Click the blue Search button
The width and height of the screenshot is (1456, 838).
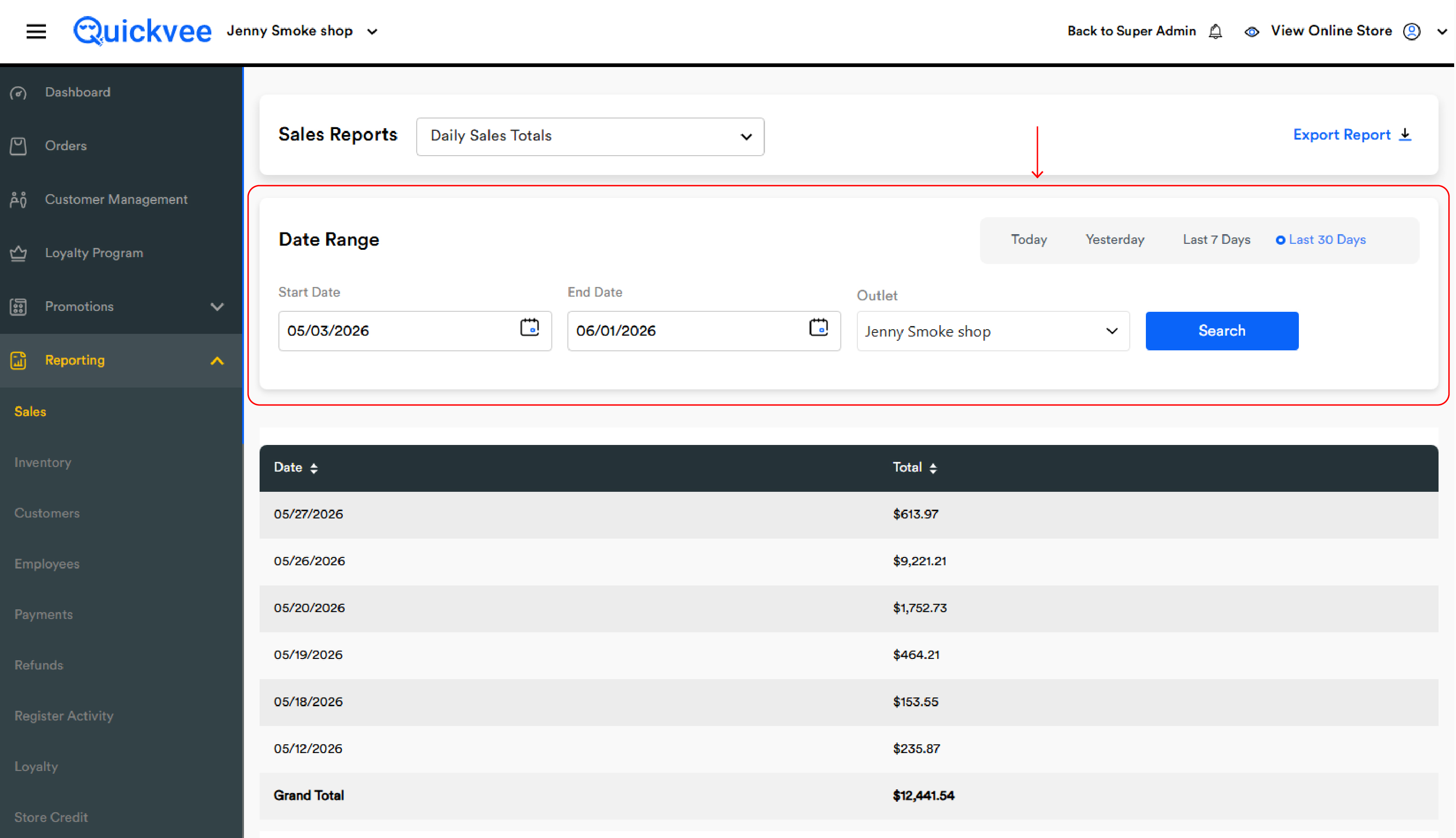(x=1222, y=331)
